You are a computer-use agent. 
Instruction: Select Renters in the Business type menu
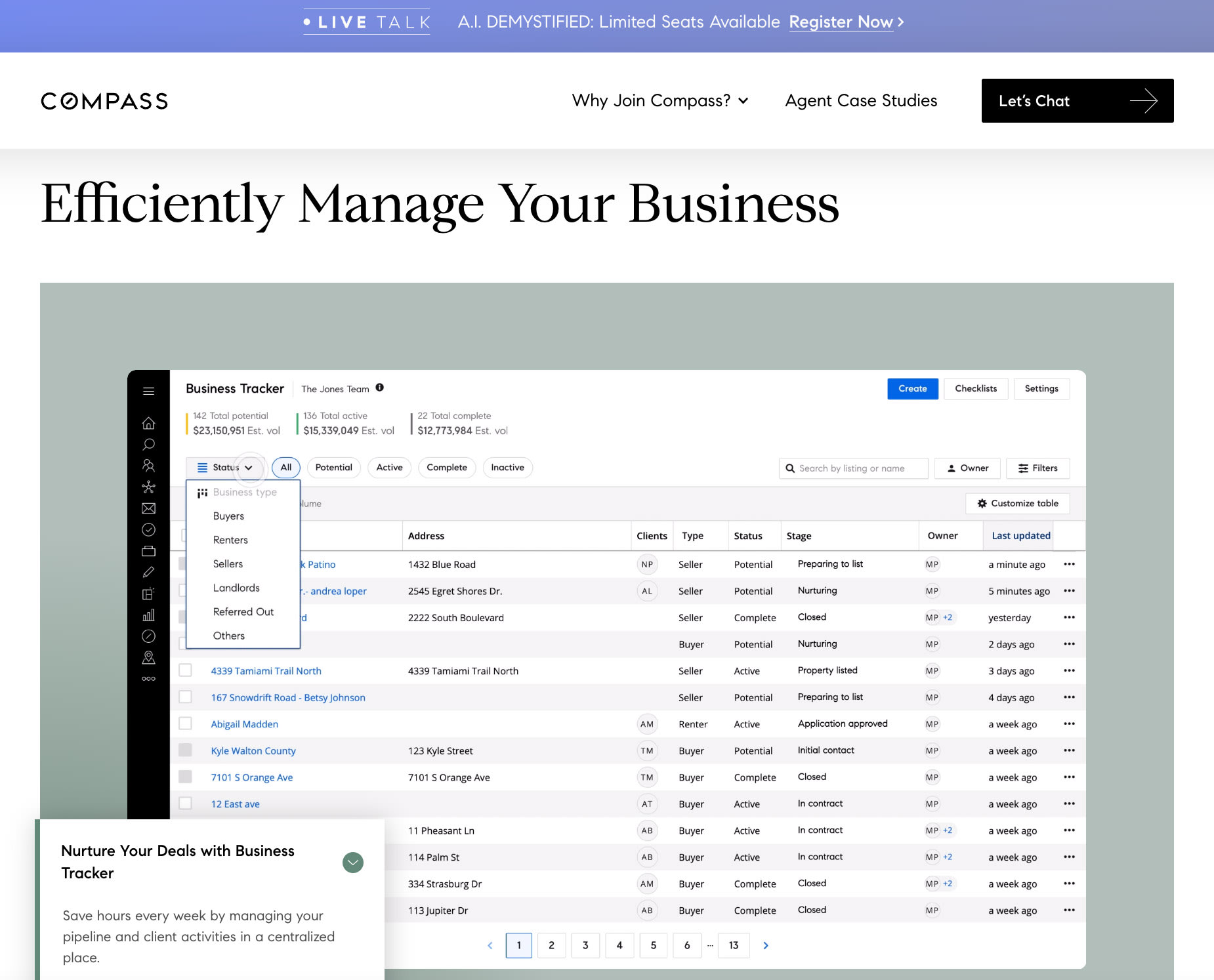(x=230, y=540)
